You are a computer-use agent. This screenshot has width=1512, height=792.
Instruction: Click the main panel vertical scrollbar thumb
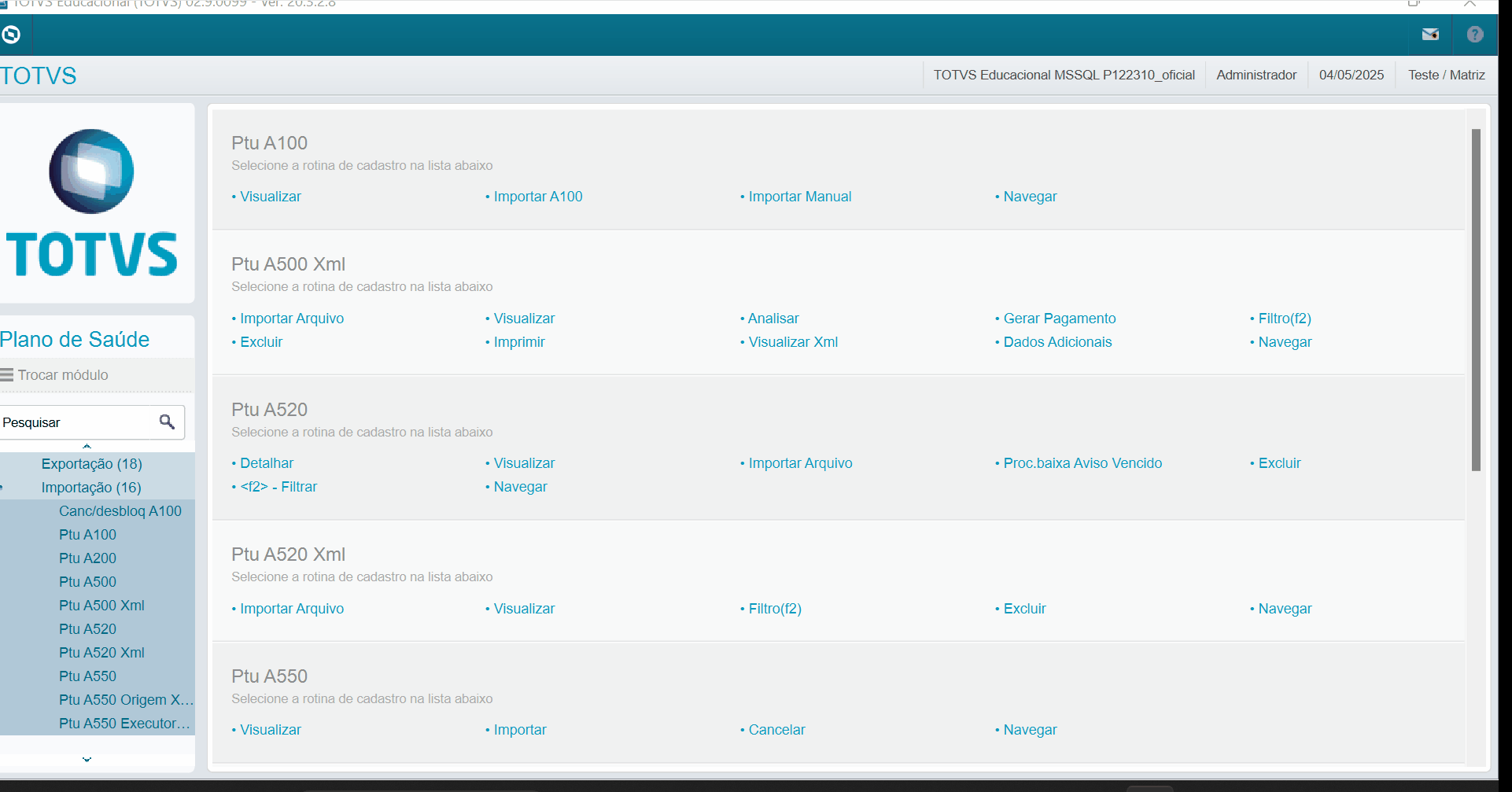pos(1476,300)
